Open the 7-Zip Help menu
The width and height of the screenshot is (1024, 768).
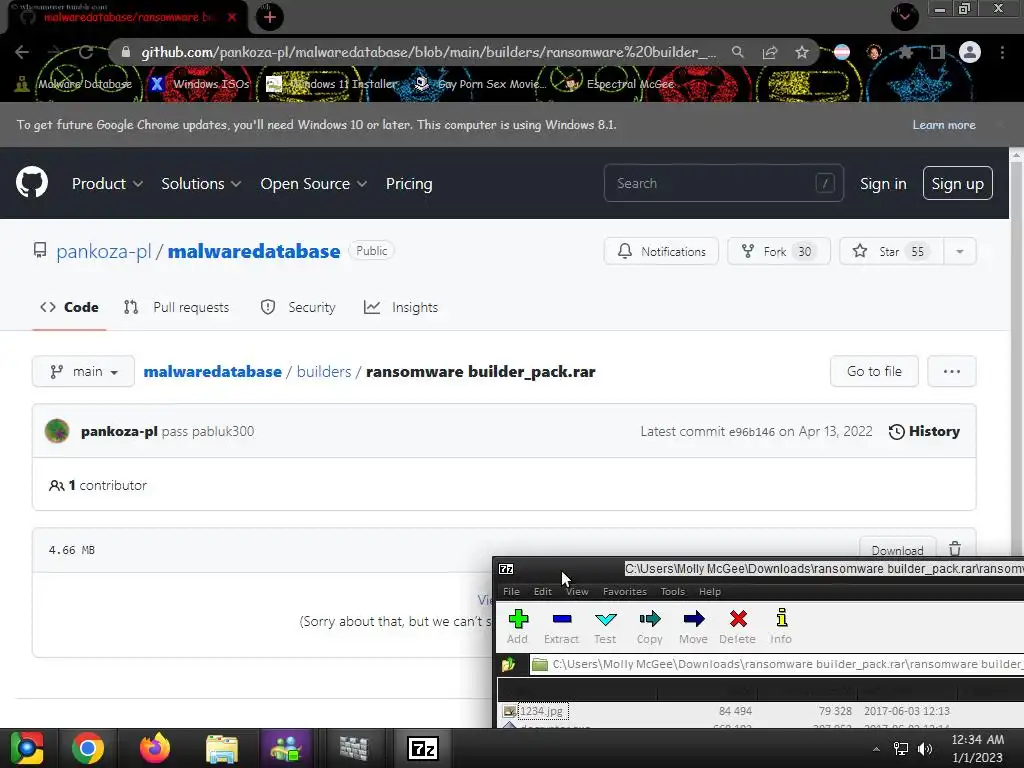pyautogui.click(x=710, y=592)
